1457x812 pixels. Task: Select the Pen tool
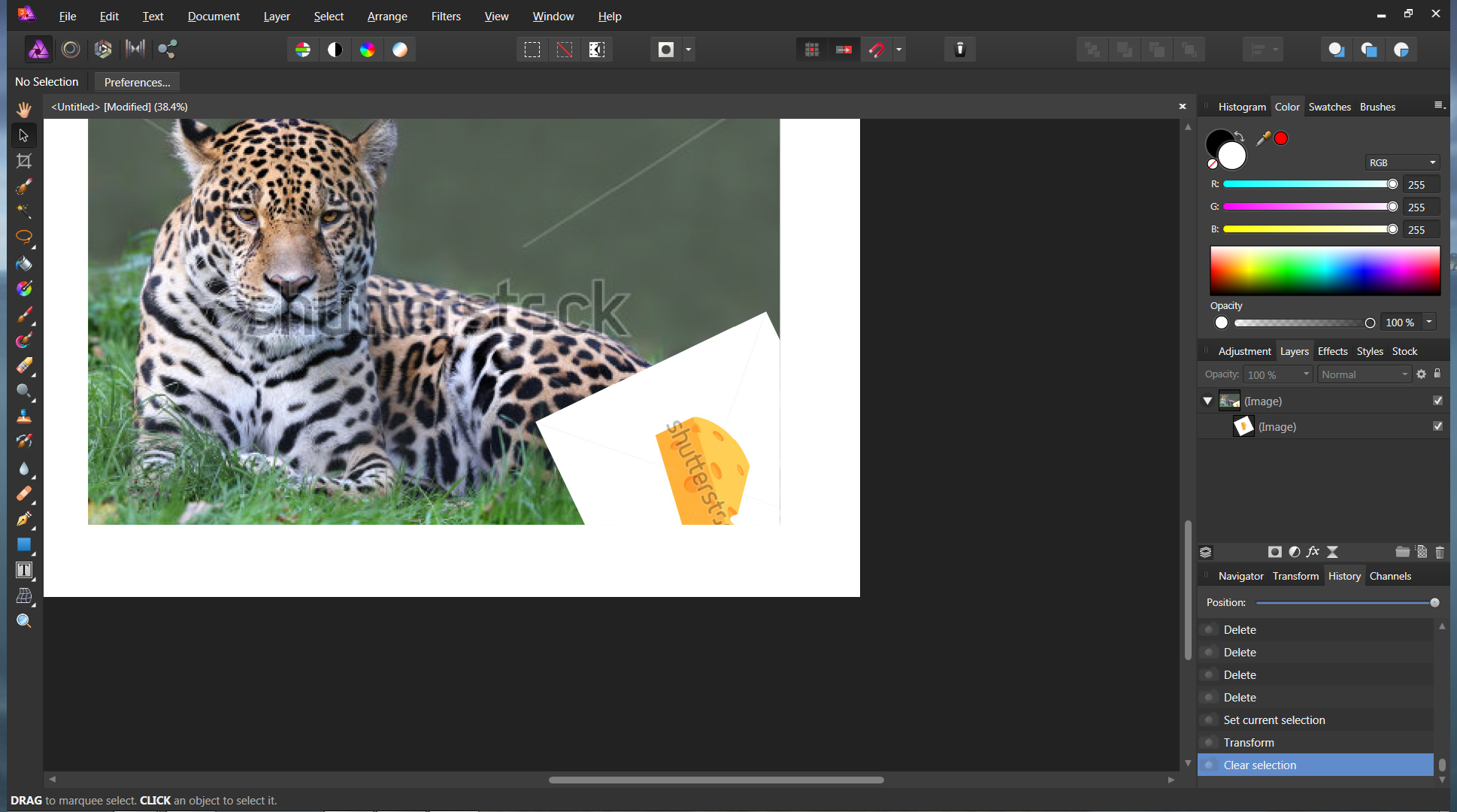tap(24, 519)
